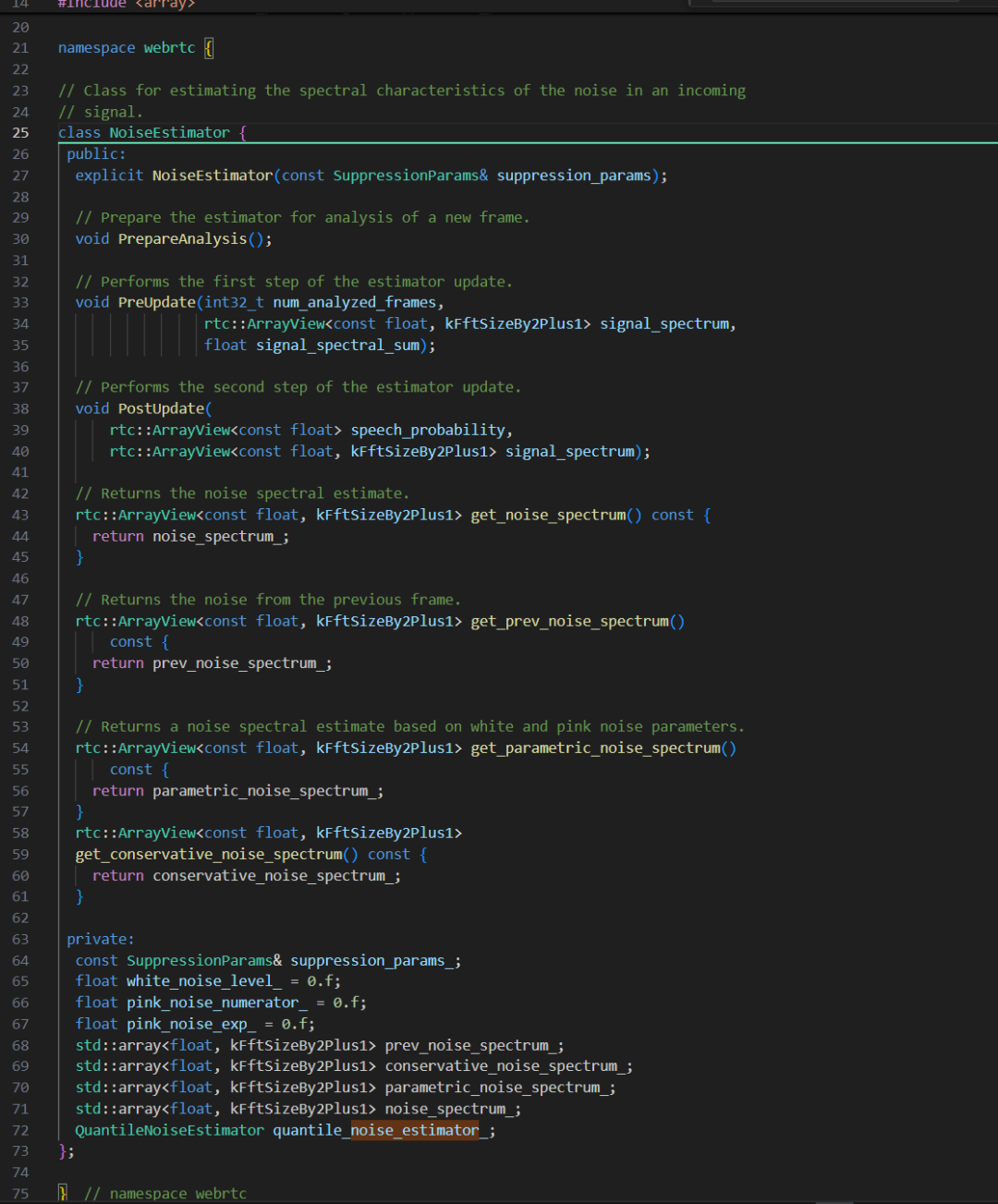Click the 'speech_probability' parameter
Viewport: 998px width, 1204px height.
428,431
